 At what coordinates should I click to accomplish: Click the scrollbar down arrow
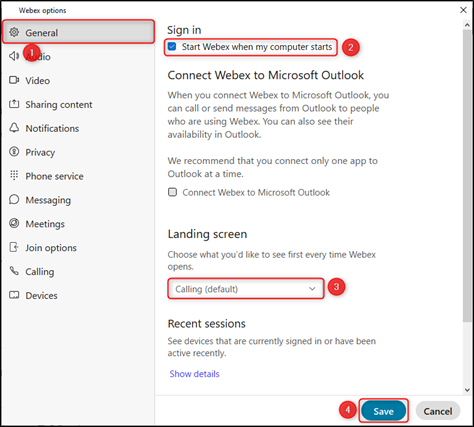point(467,390)
